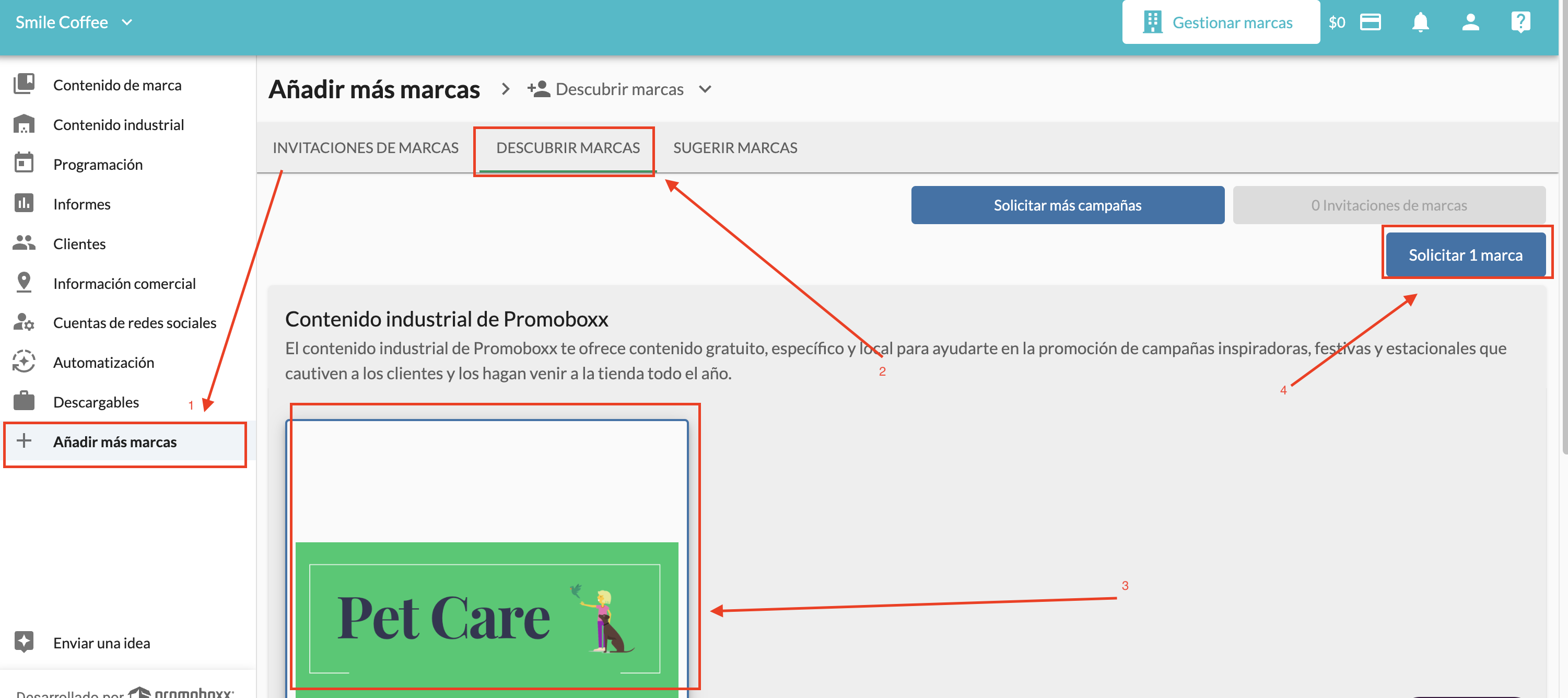The height and width of the screenshot is (698, 1568).
Task: Open the Smile Coffee account dropdown
Action: [x=74, y=22]
